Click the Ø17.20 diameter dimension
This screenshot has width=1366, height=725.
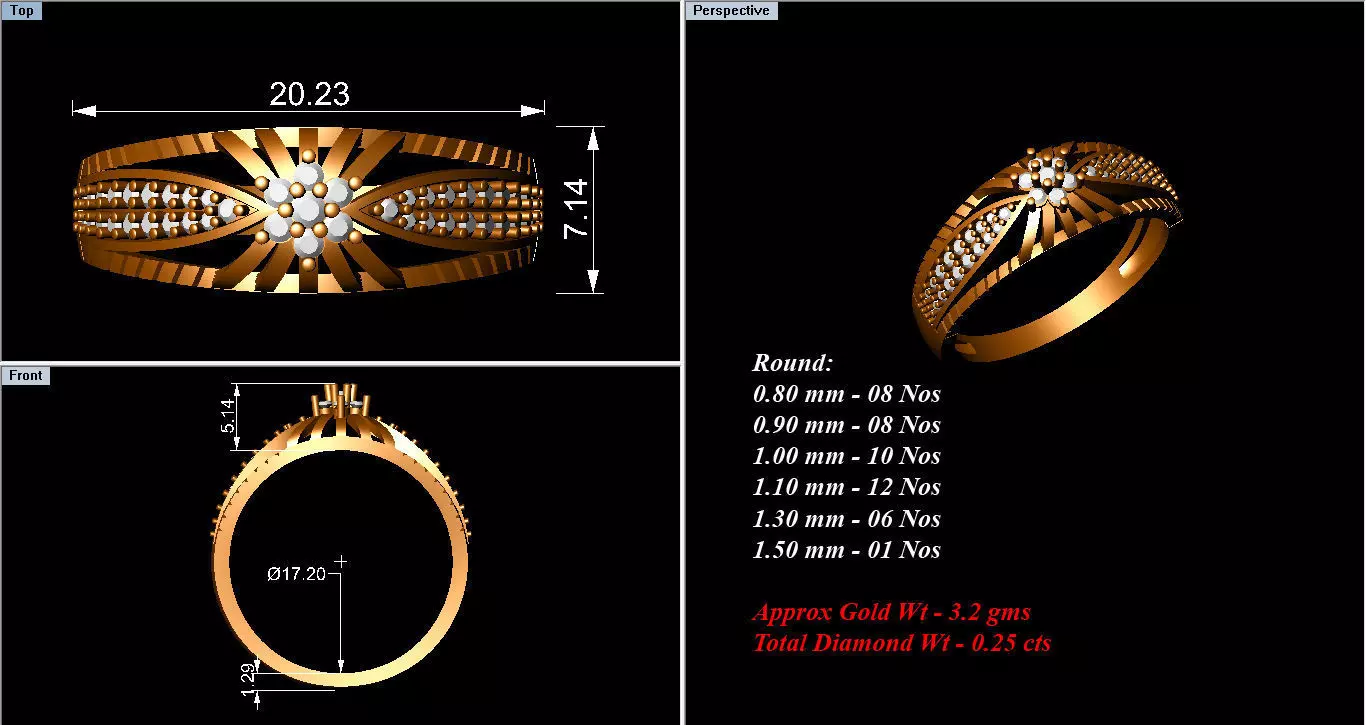(296, 574)
